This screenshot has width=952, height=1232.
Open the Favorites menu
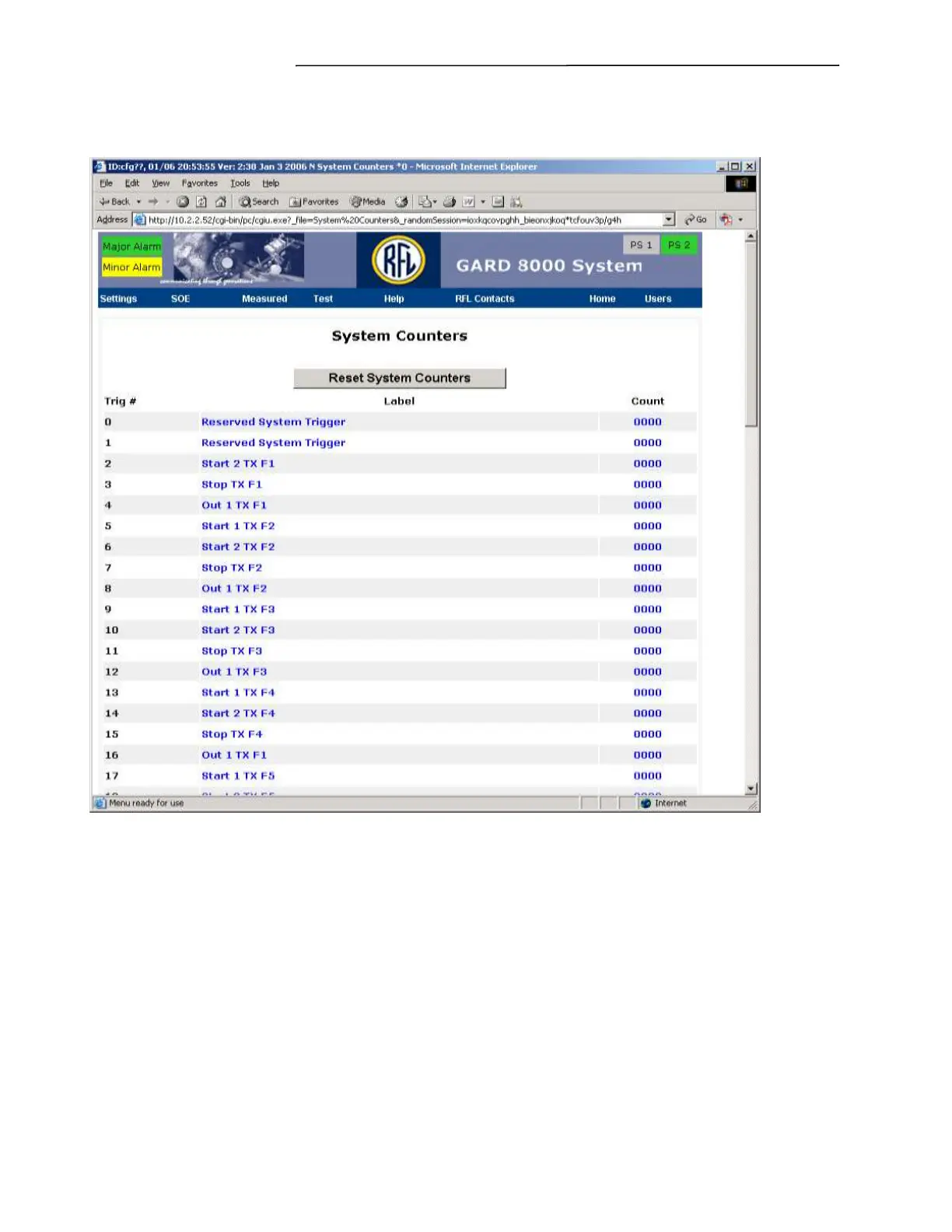(199, 184)
